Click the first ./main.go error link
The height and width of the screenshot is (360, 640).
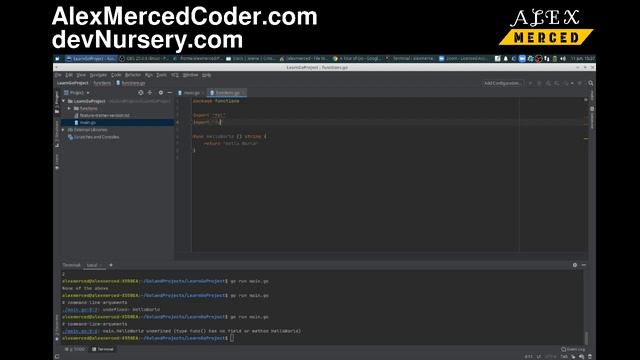(x=80, y=310)
